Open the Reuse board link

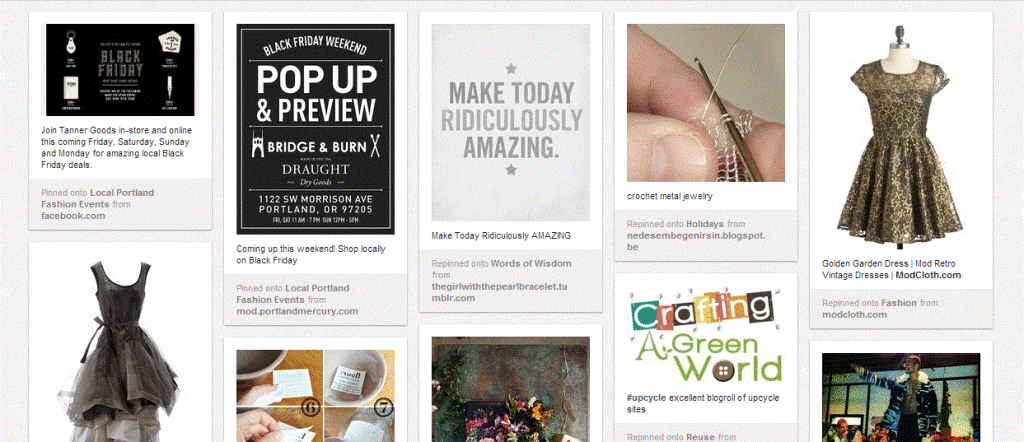pos(700,437)
